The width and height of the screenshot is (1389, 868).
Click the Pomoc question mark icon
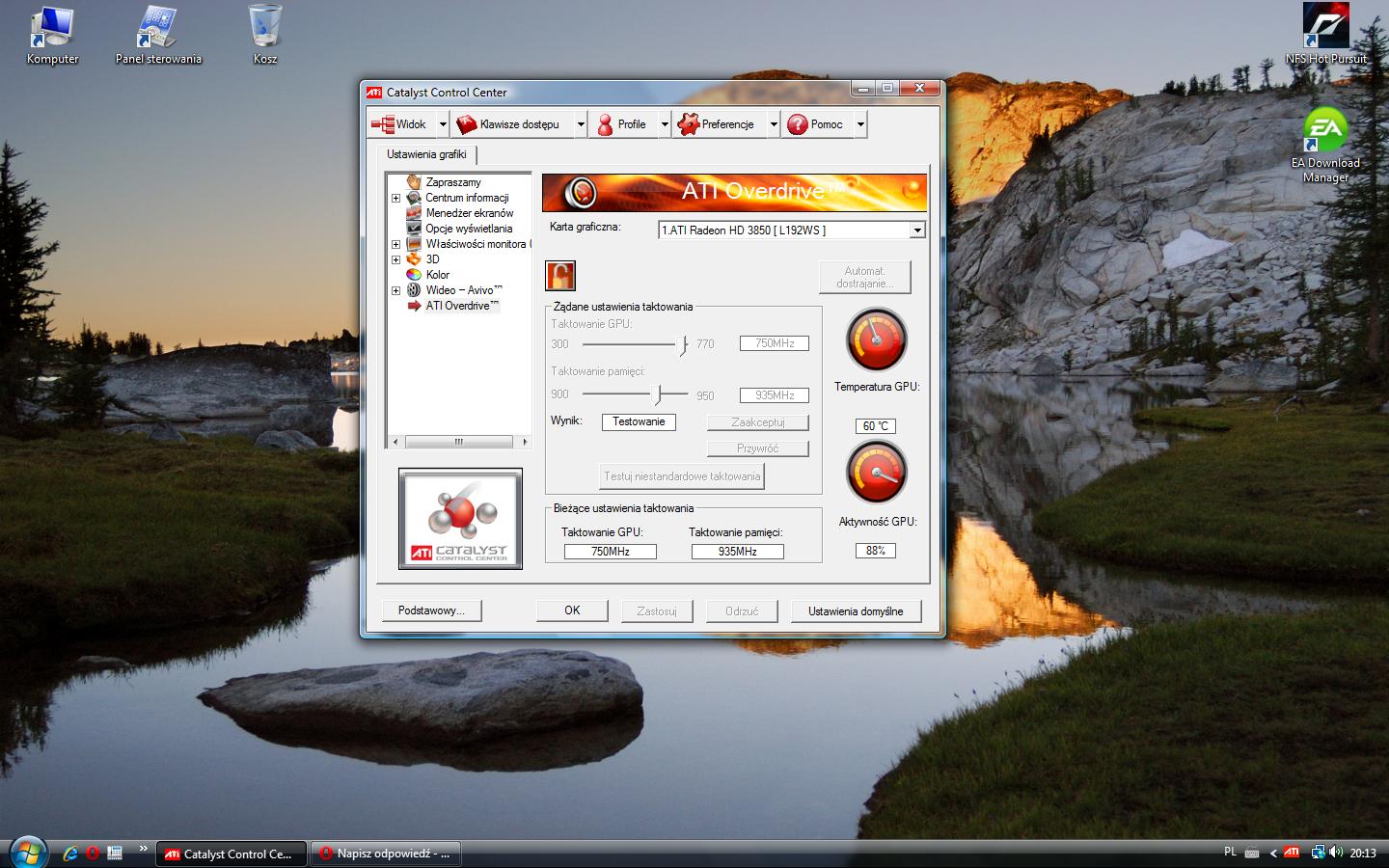(x=798, y=124)
